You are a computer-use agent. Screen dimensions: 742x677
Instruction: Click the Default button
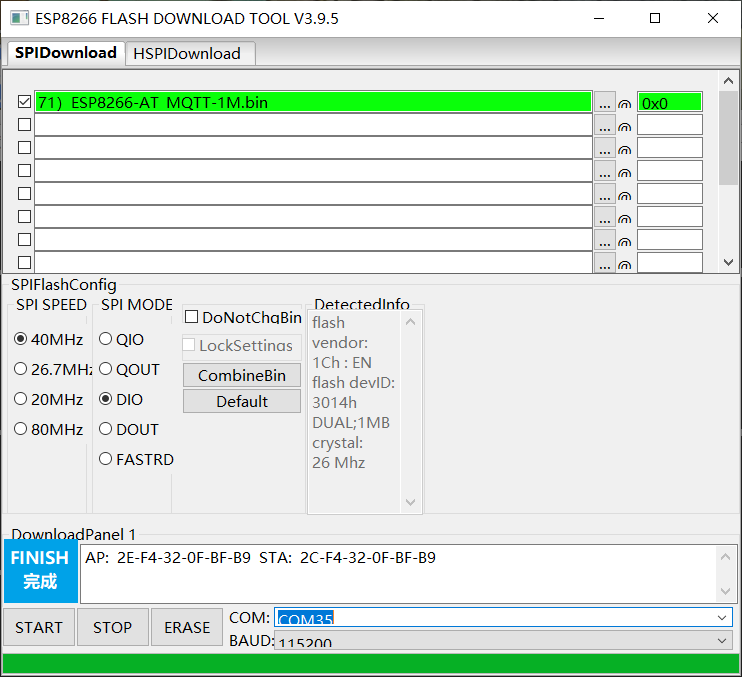point(242,401)
